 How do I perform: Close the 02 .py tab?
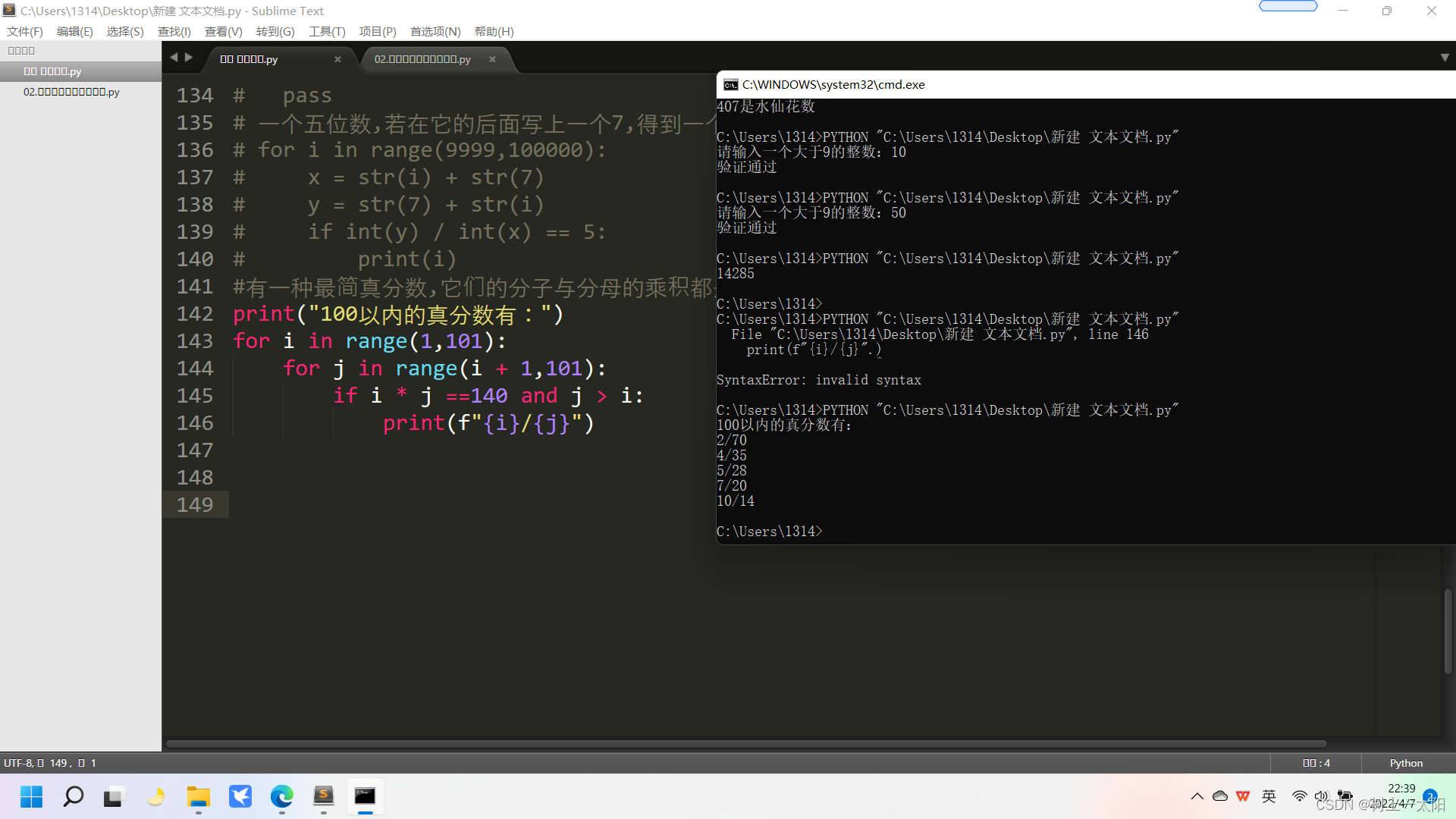492,59
